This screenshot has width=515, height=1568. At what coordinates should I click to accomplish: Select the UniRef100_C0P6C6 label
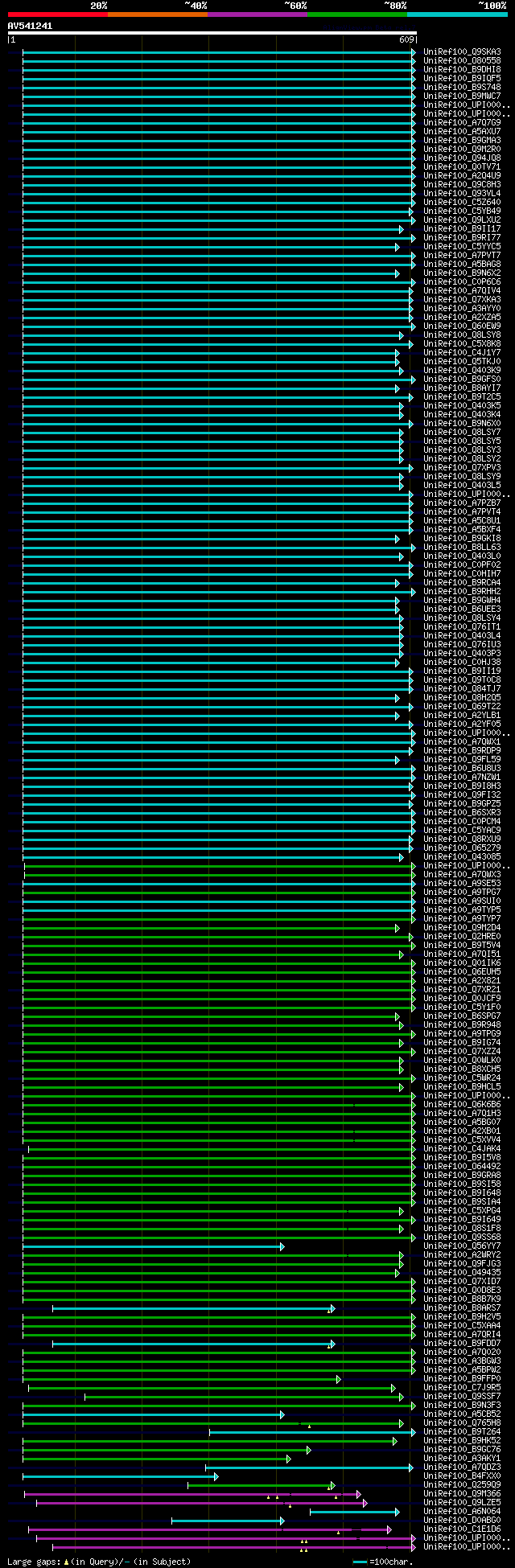[462, 281]
